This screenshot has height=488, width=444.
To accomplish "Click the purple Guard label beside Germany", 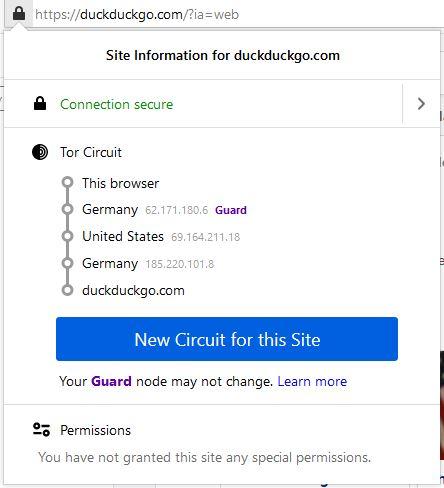I will [x=231, y=210].
